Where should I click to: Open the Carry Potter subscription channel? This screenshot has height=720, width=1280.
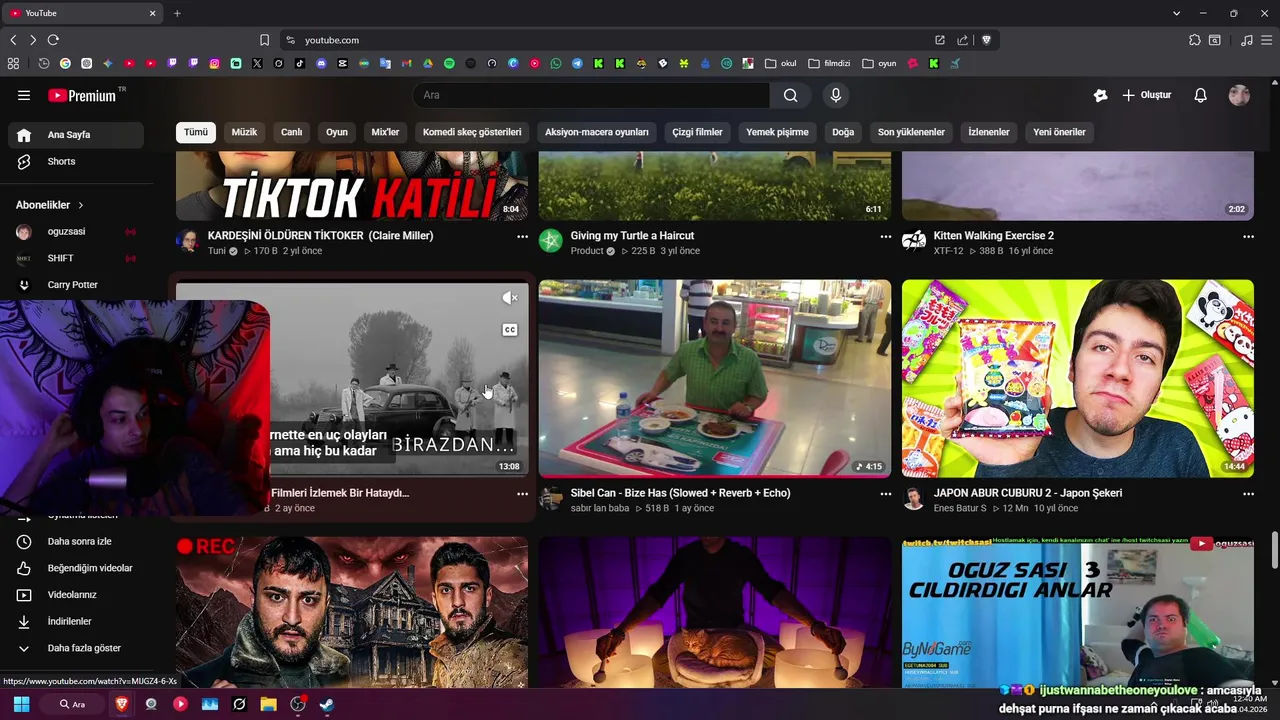point(76,285)
